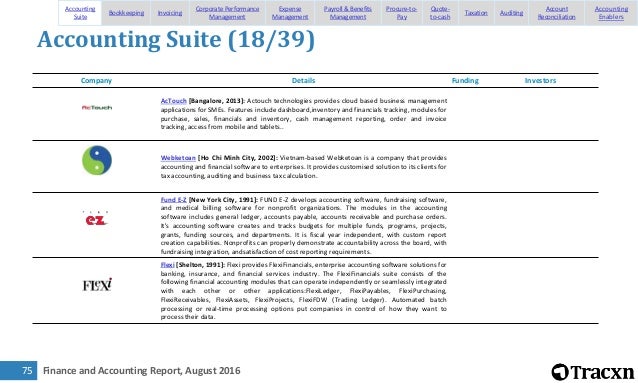Switch to the Bookkeeping tab
638x383 pixels.
click(126, 13)
